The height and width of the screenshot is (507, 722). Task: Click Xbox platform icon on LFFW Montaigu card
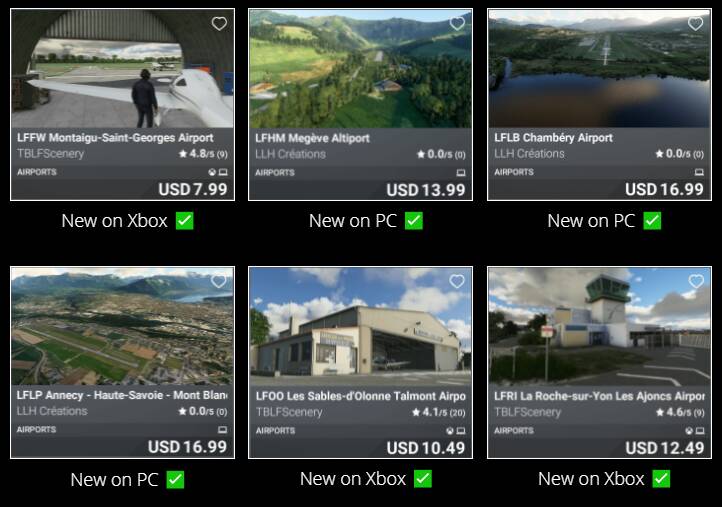point(212,172)
